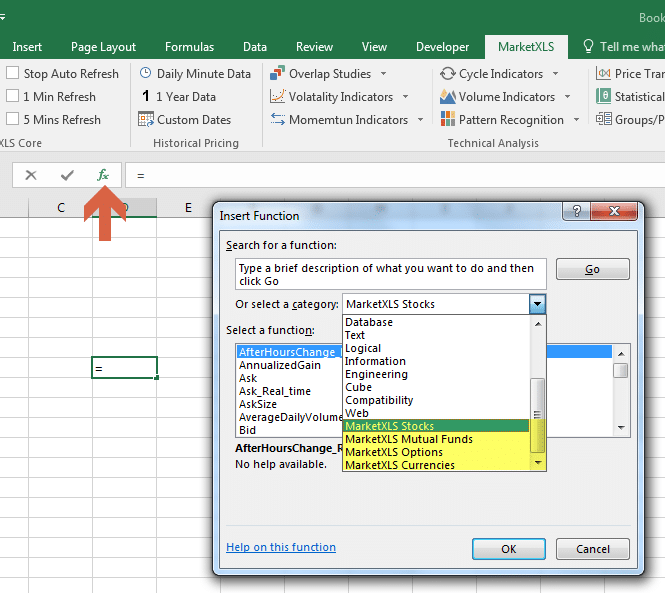
Task: Expand Momemtun Indicators dropdown arrow
Action: click(420, 120)
